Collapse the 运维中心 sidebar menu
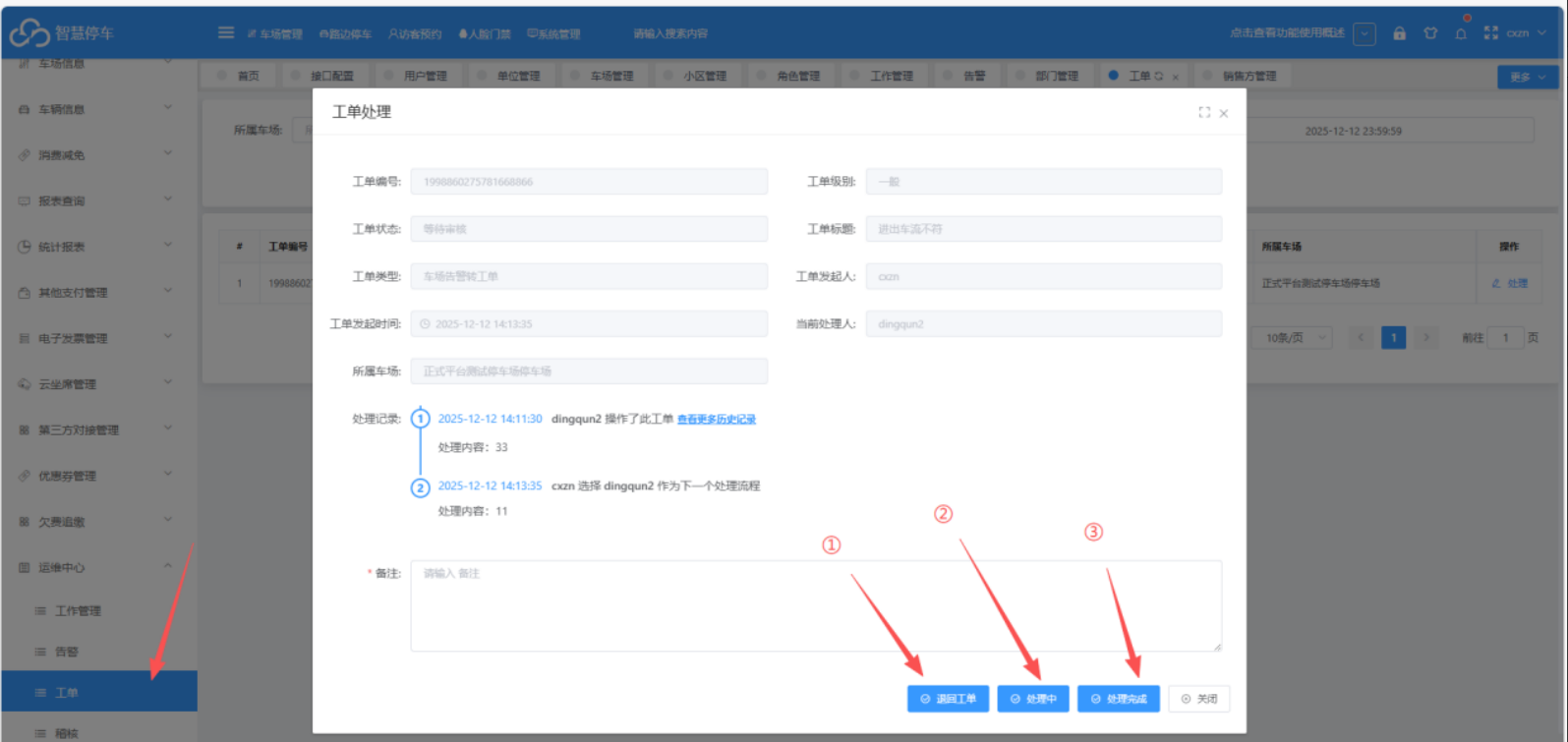1568x742 pixels. coord(98,568)
